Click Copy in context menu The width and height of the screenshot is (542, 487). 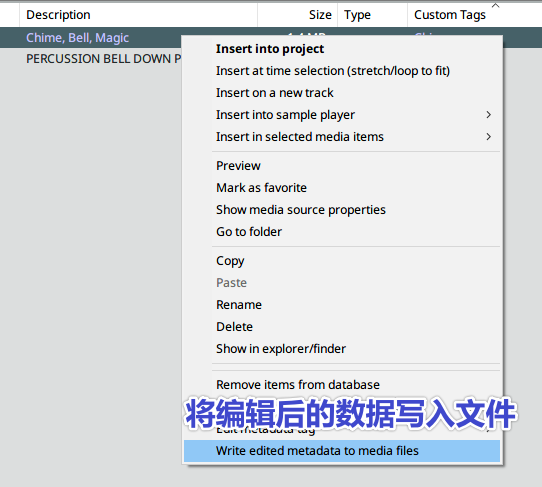click(x=342, y=261)
